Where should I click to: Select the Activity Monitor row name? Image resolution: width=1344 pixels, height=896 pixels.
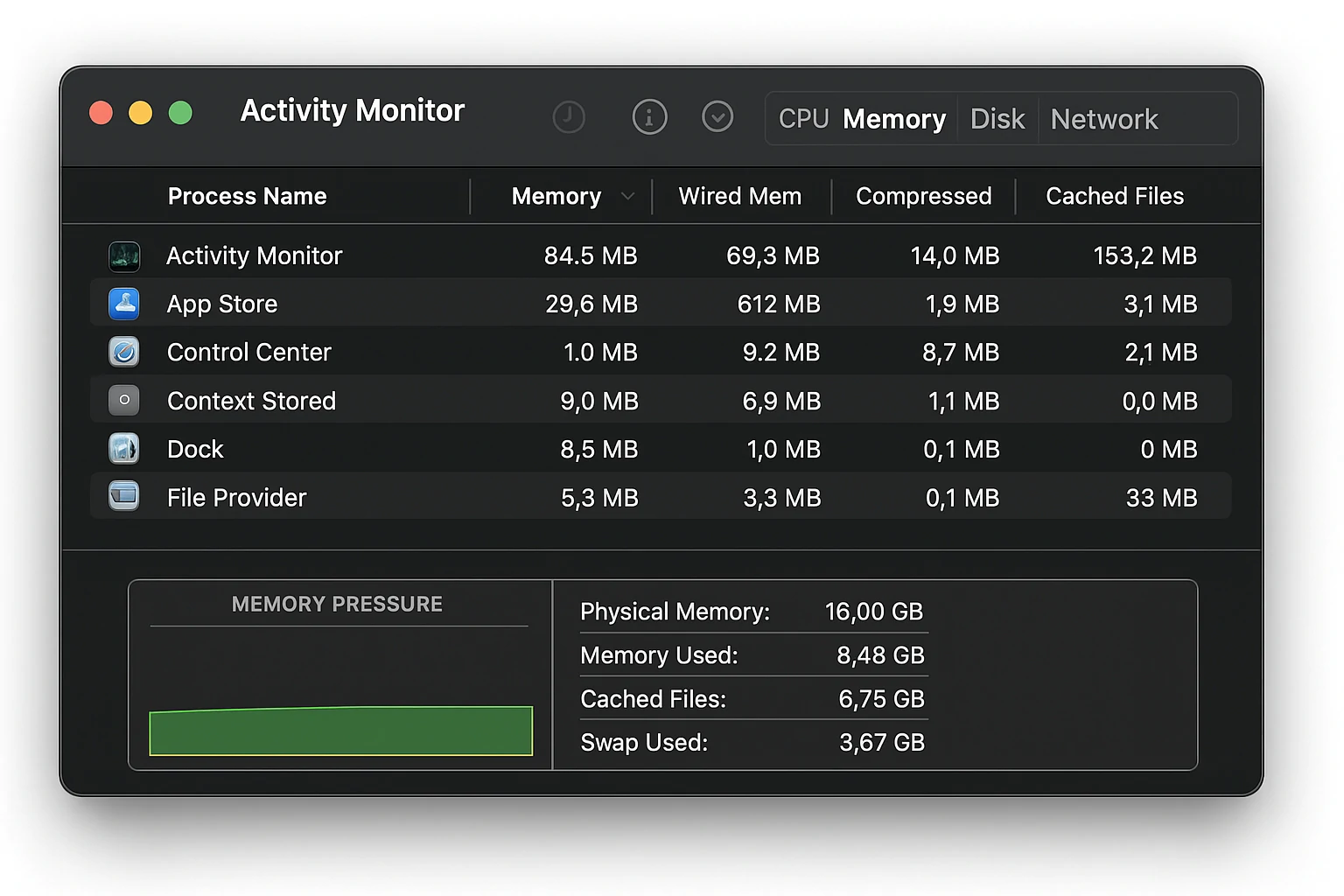(255, 255)
